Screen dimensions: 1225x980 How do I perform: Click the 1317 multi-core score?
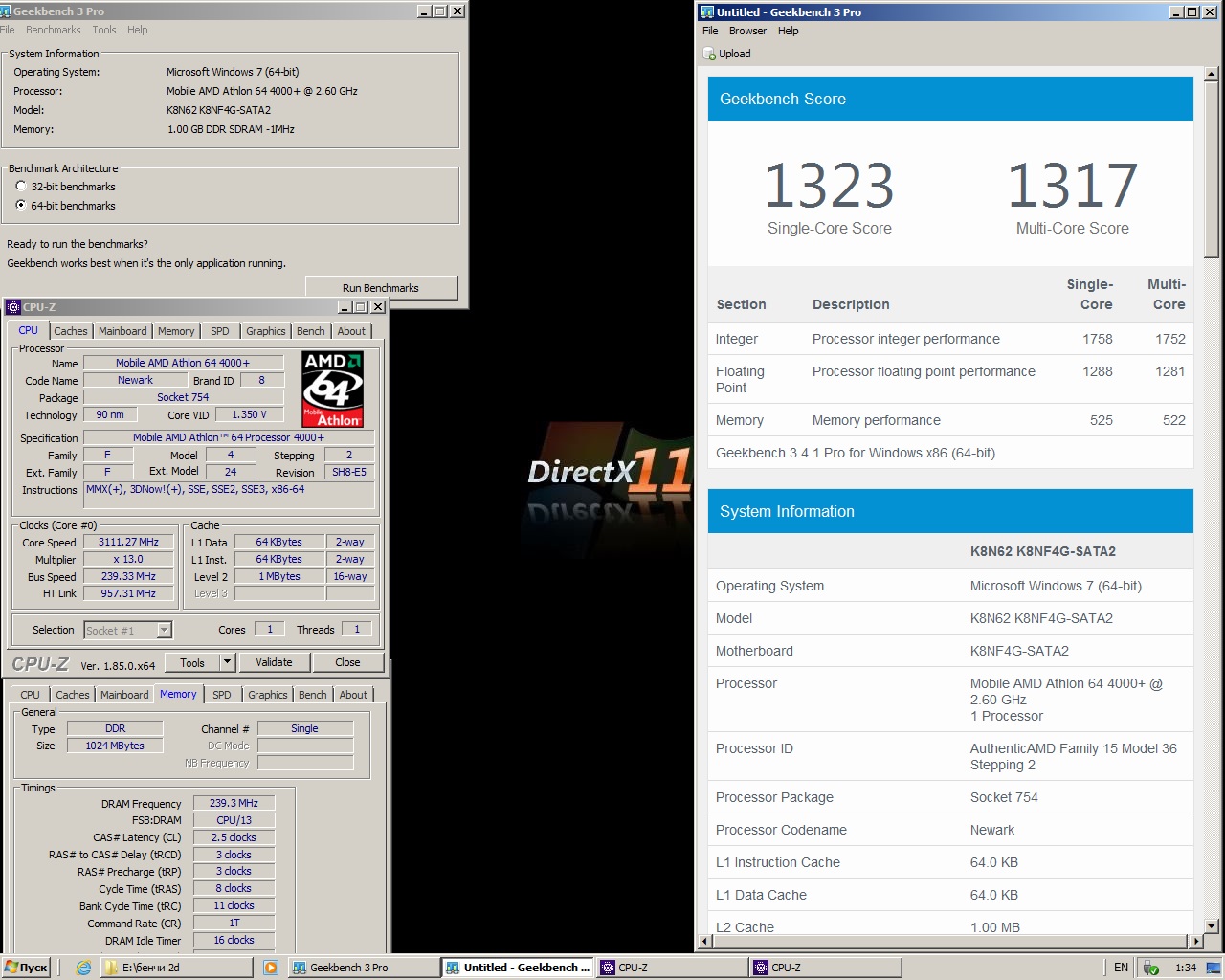pyautogui.click(x=1072, y=186)
